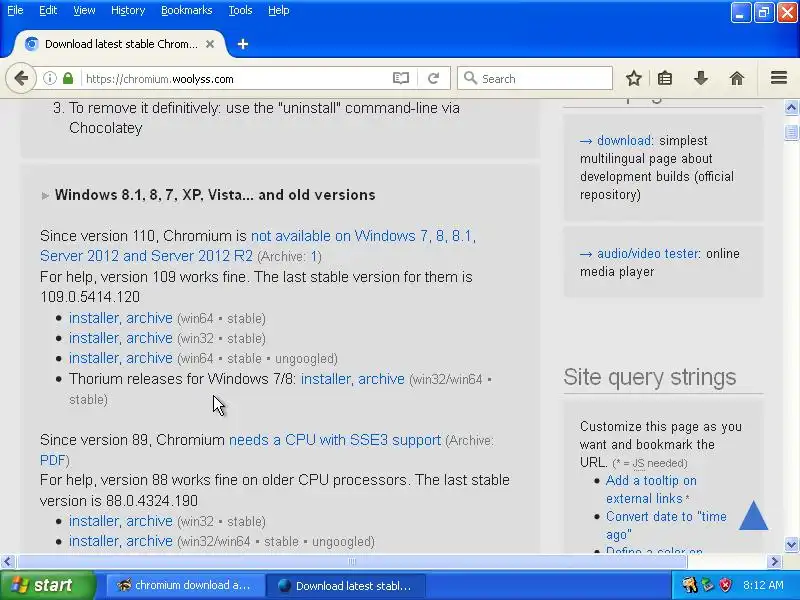The width and height of the screenshot is (800, 600).
Task: Click the 109.0.5414.120 version text
Action: (x=90, y=297)
